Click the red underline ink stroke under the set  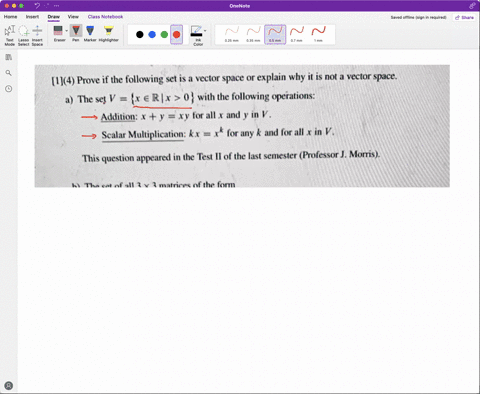point(162,107)
